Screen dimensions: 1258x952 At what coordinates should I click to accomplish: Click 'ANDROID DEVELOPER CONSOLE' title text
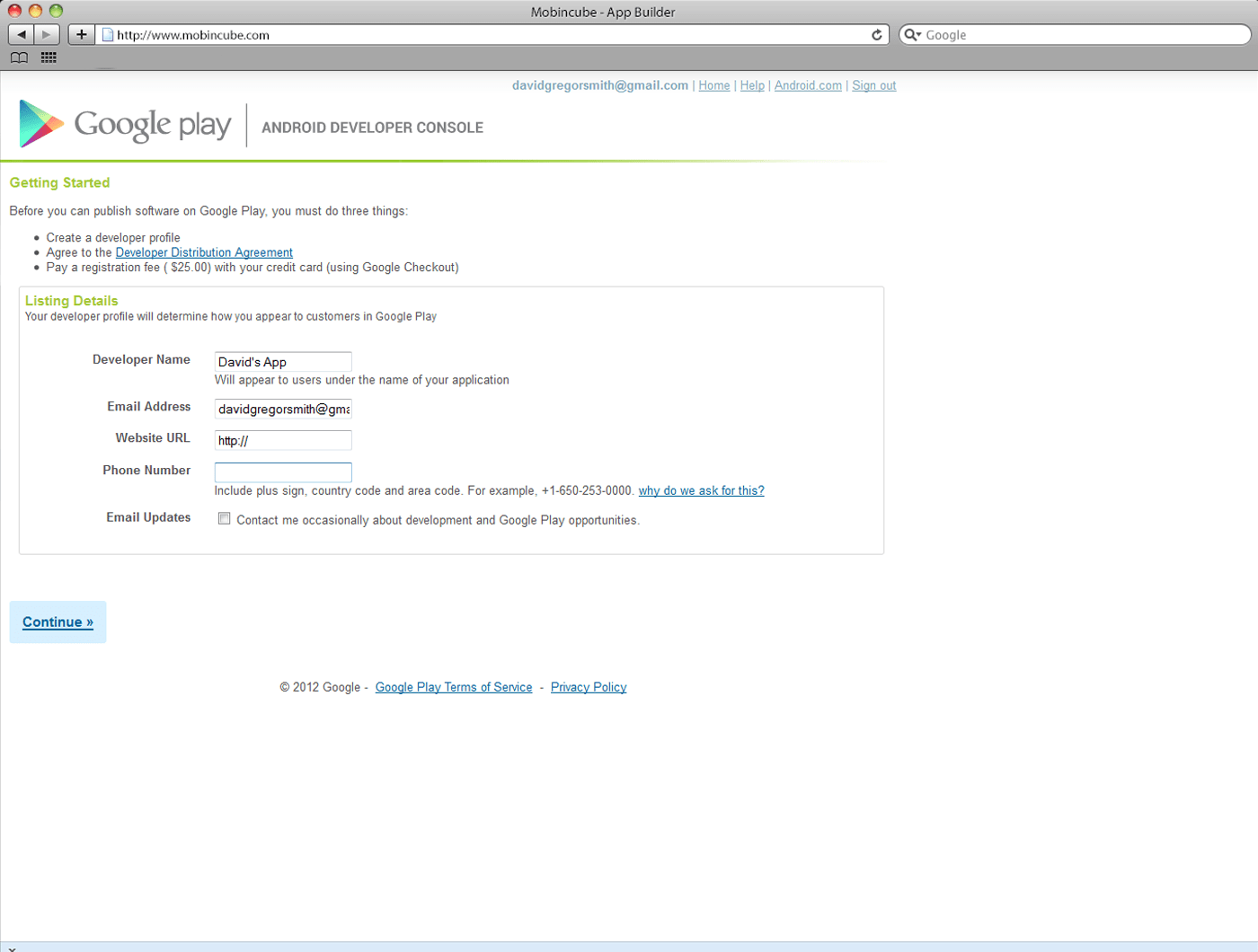372,128
